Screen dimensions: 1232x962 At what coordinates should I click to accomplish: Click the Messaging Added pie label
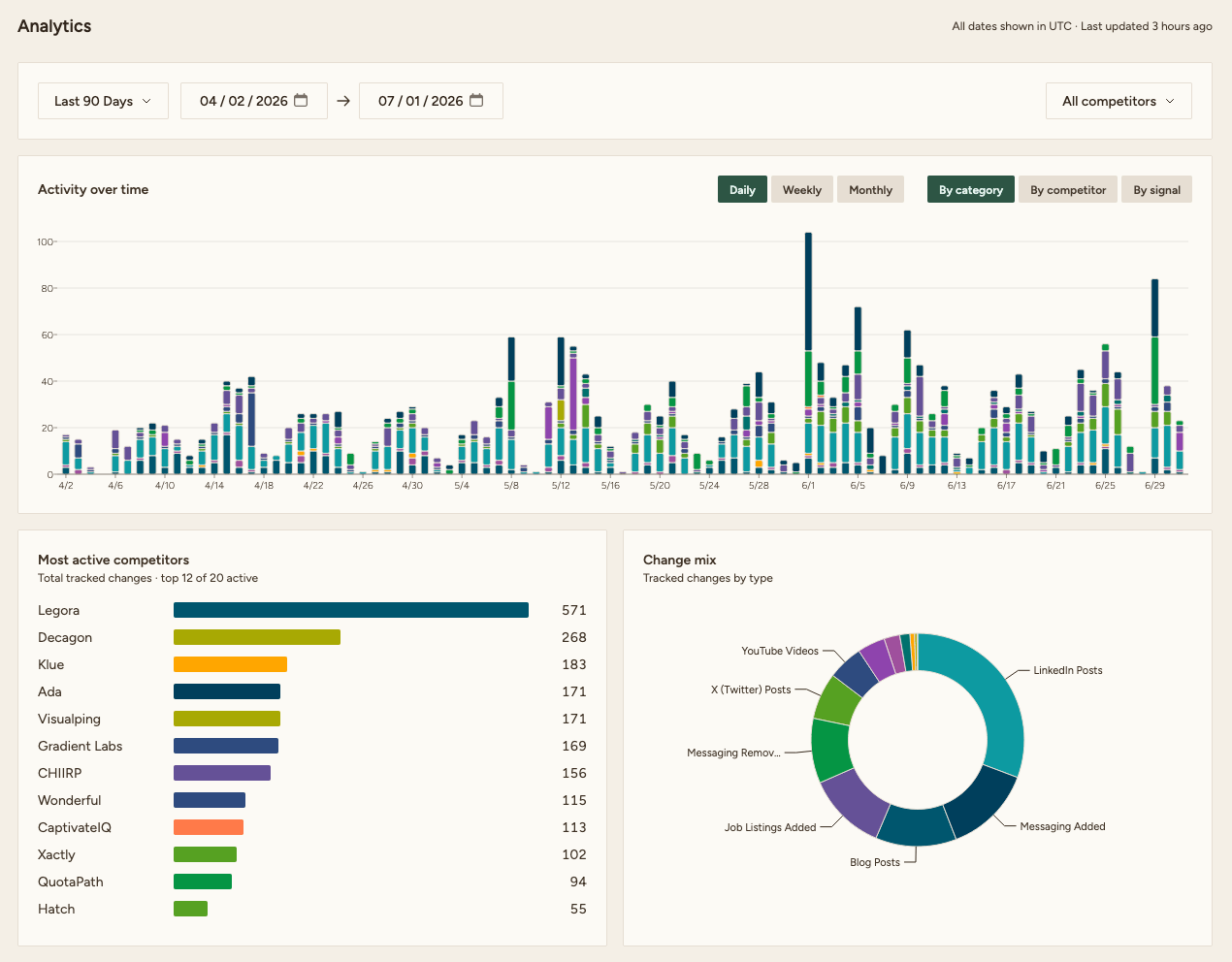coord(1062,826)
